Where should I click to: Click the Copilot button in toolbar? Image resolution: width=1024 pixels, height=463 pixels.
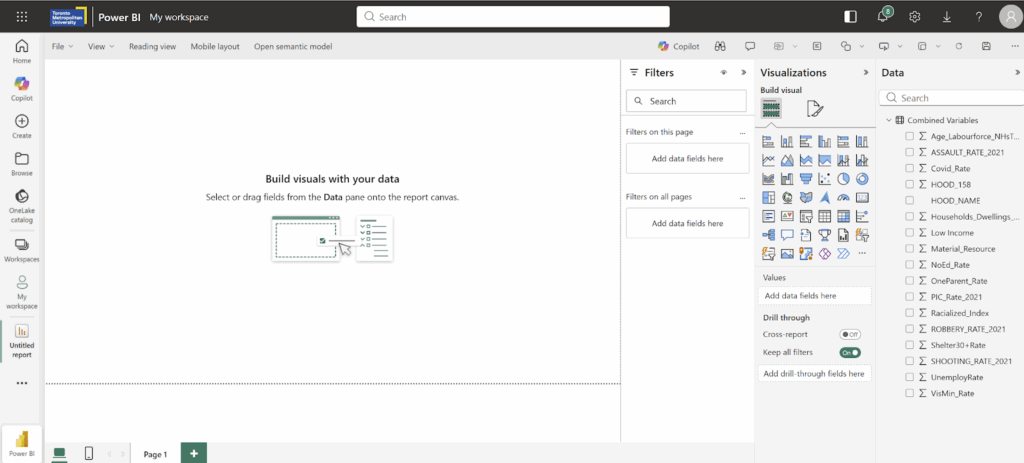coord(678,46)
